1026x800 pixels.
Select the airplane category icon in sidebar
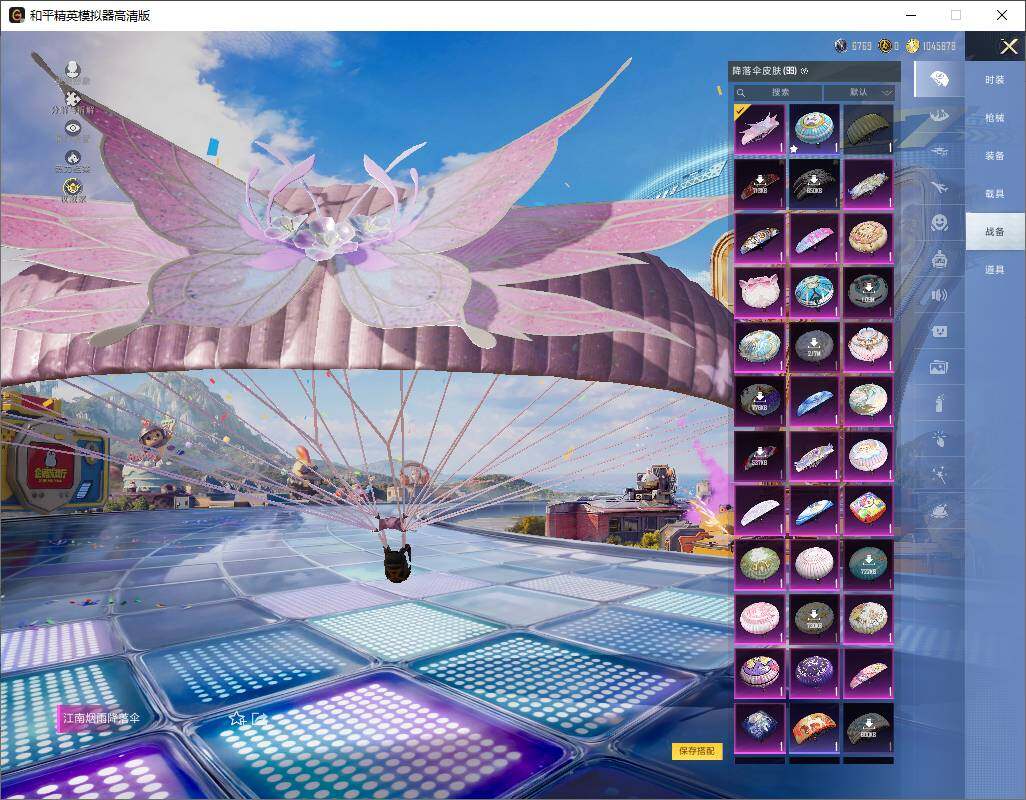pyautogui.click(x=940, y=187)
